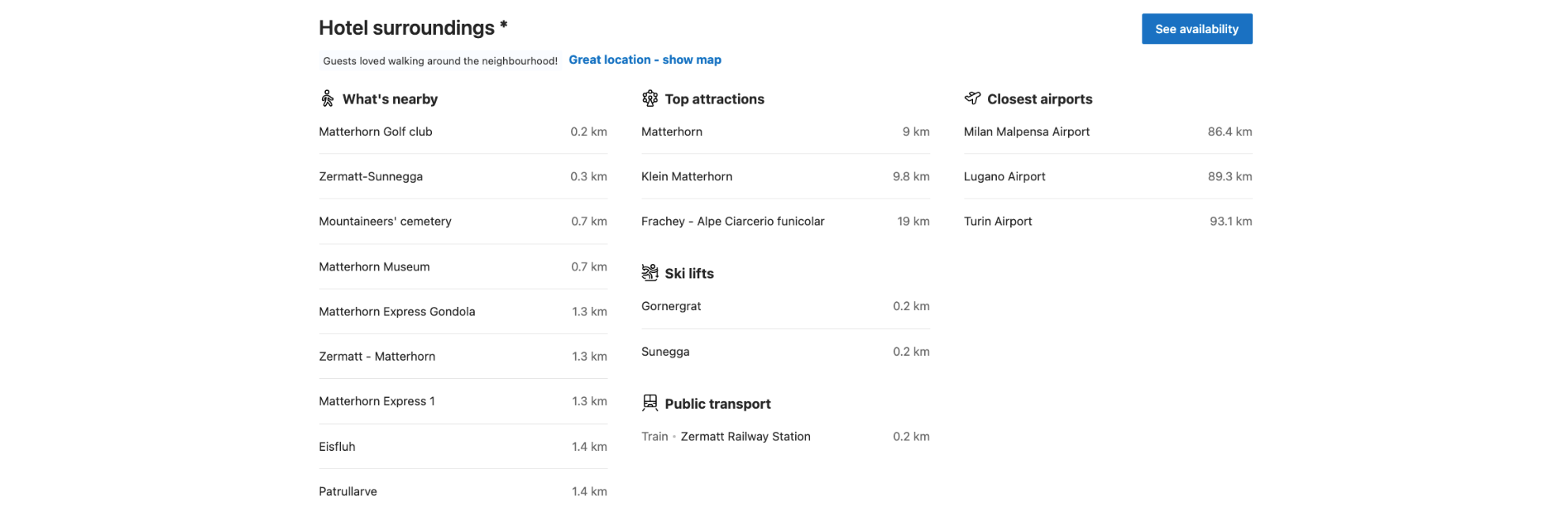
Task: Select the Zermatt Railway Station entry
Action: [x=786, y=437]
